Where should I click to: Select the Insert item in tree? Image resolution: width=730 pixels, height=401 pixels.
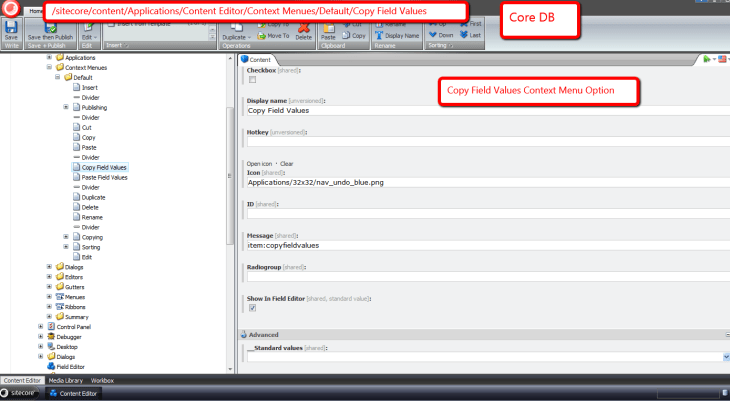[x=89, y=88]
